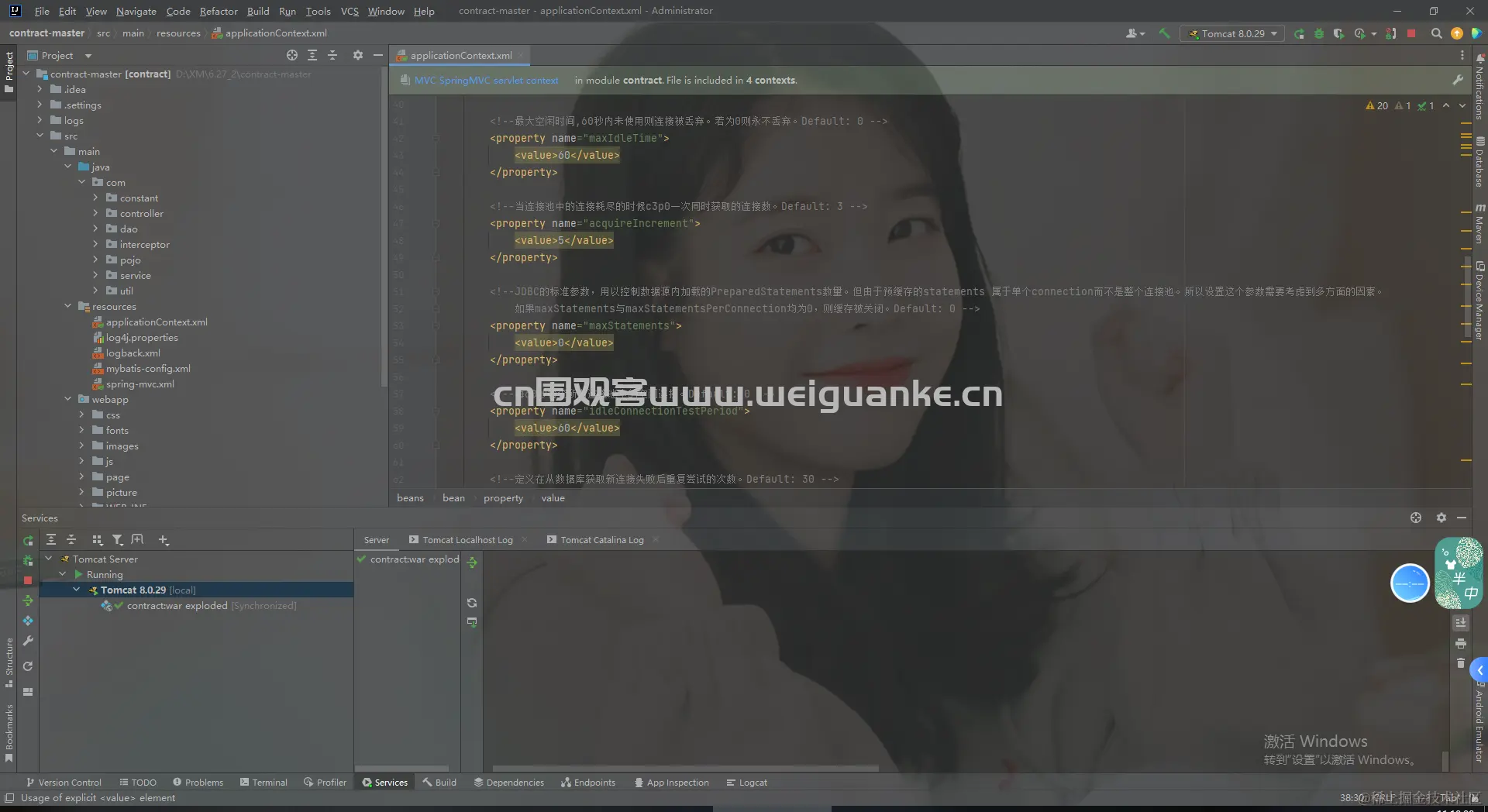This screenshot has width=1488, height=812.
Task: Collapse Tomcat Server node in Services
Action: coord(48,559)
